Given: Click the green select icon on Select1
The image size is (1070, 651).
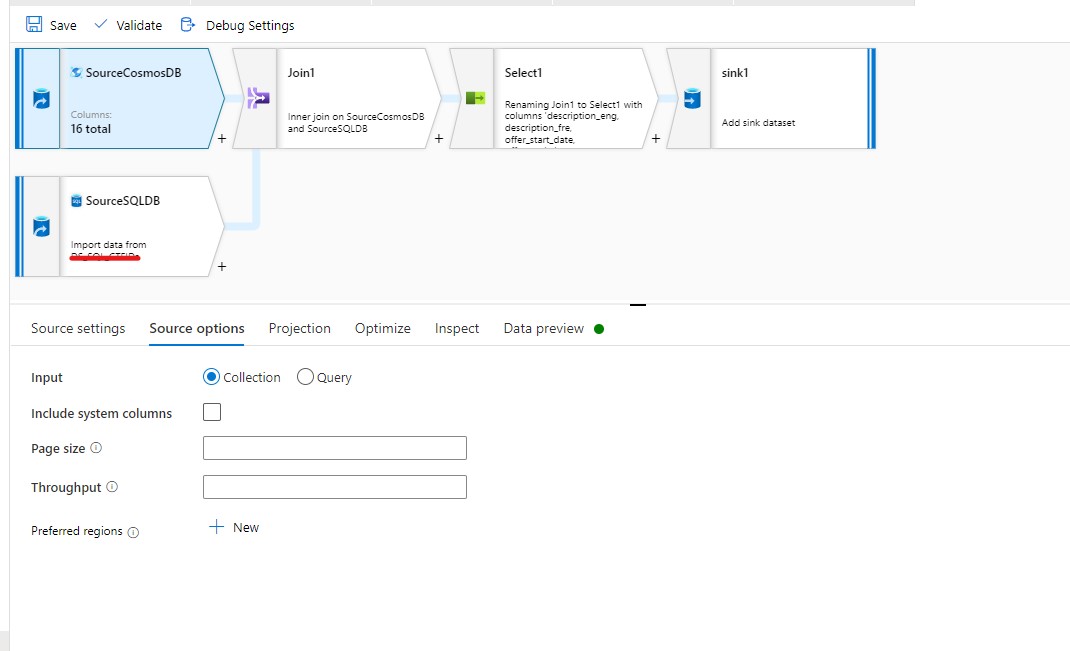Looking at the screenshot, I should coord(473,98).
